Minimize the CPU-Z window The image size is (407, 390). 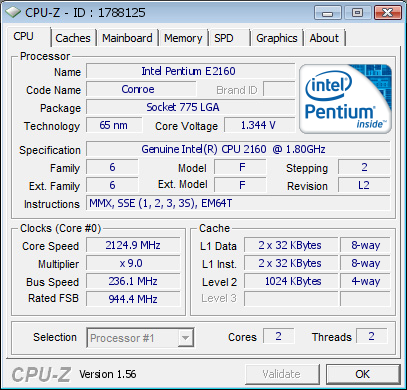tap(328, 13)
